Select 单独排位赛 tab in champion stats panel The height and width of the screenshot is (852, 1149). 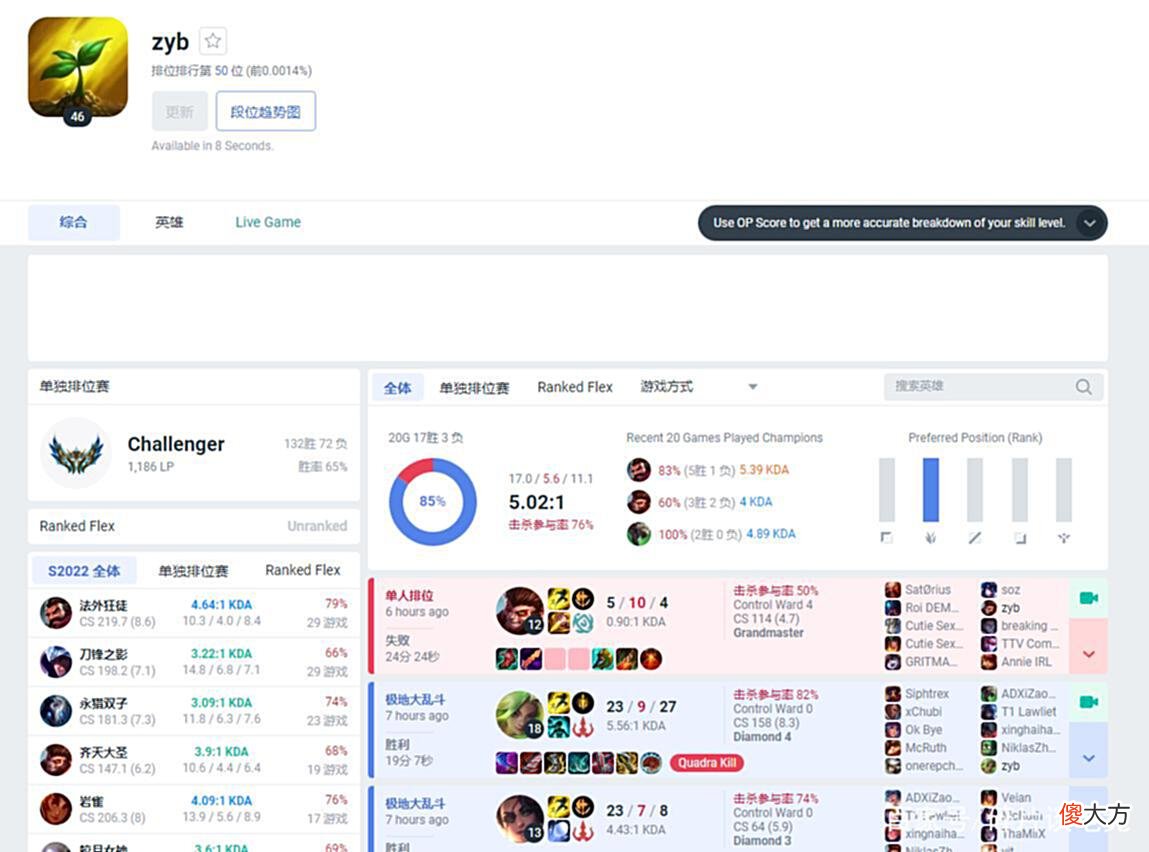193,571
